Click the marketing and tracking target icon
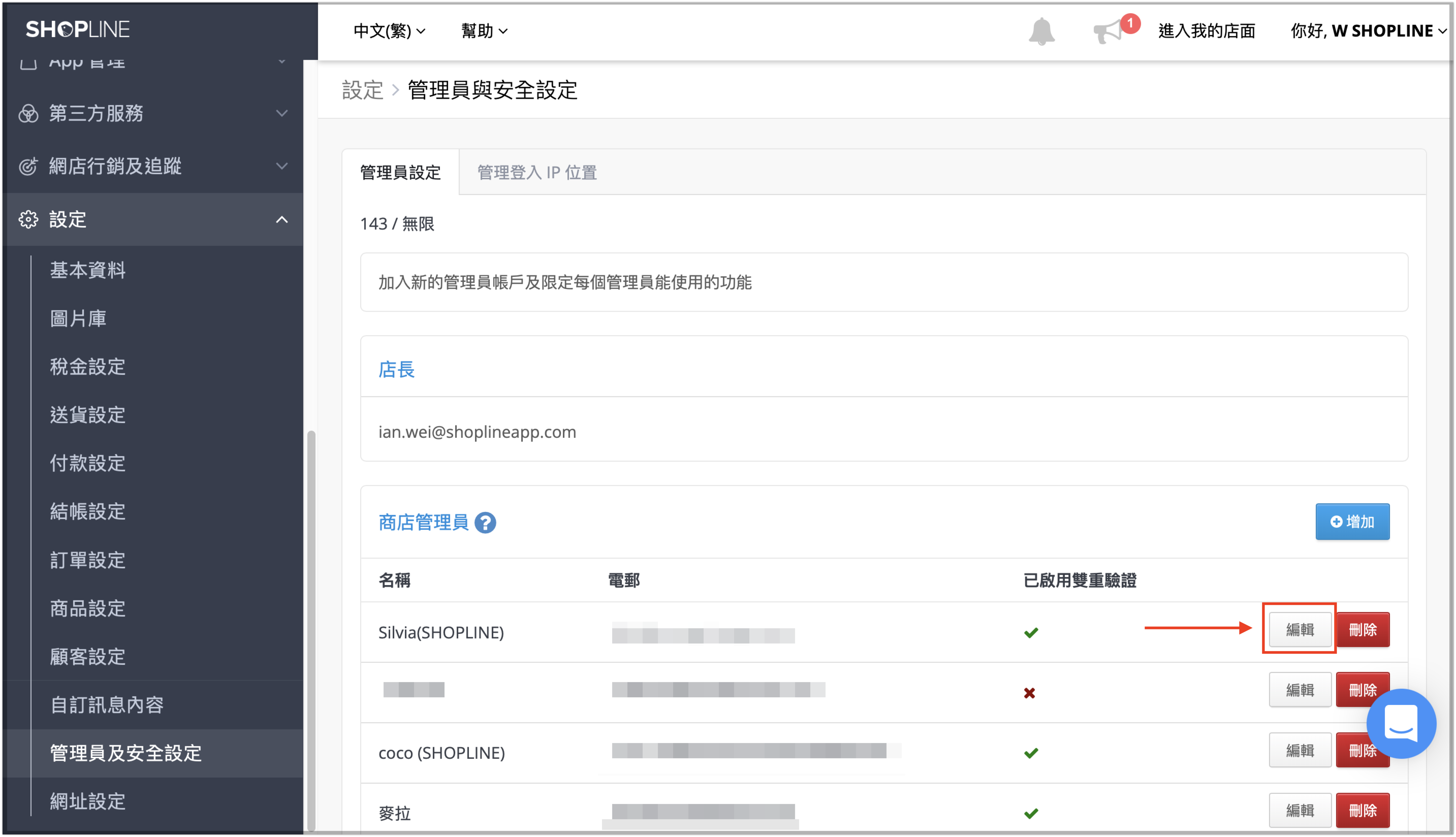This screenshot has width=1456, height=837. 28,166
